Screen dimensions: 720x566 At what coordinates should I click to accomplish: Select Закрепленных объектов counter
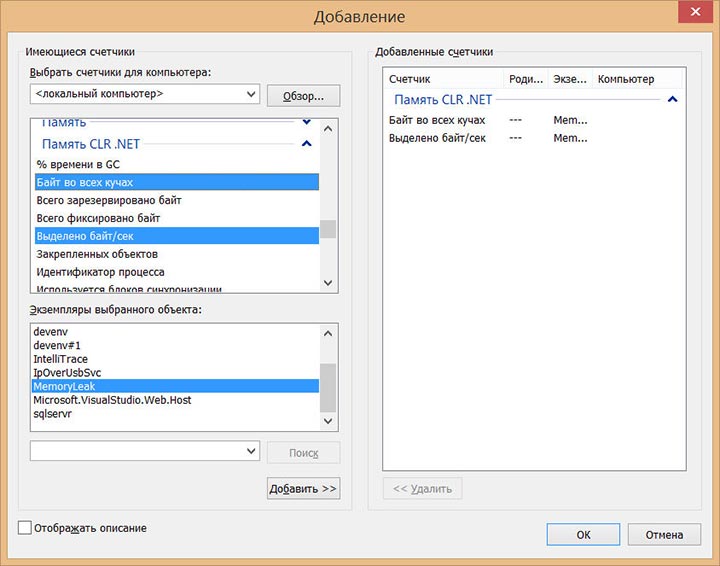tap(177, 254)
